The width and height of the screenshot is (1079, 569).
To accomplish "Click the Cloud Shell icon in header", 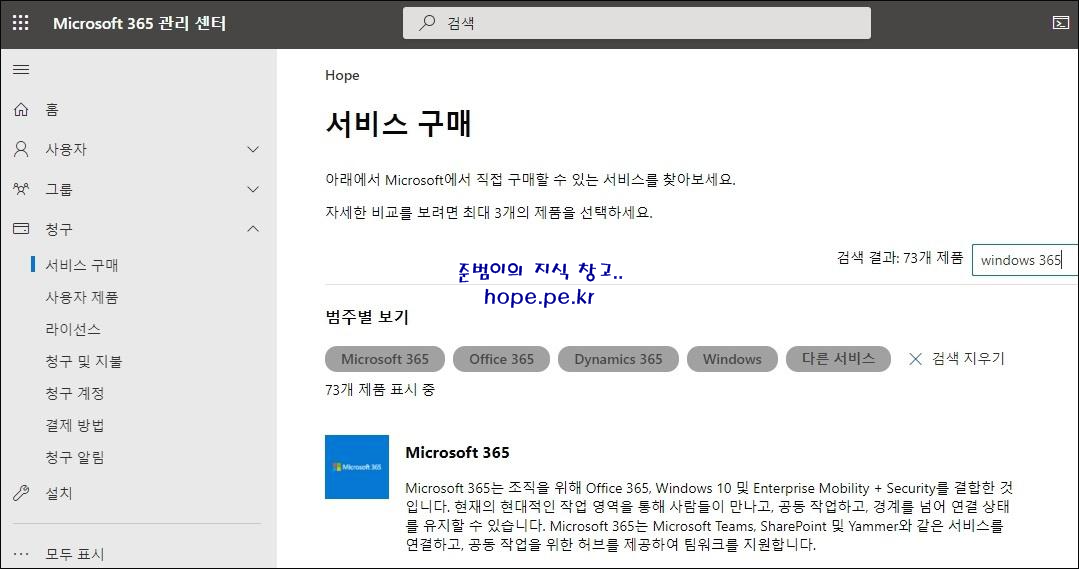I will 1060,23.
